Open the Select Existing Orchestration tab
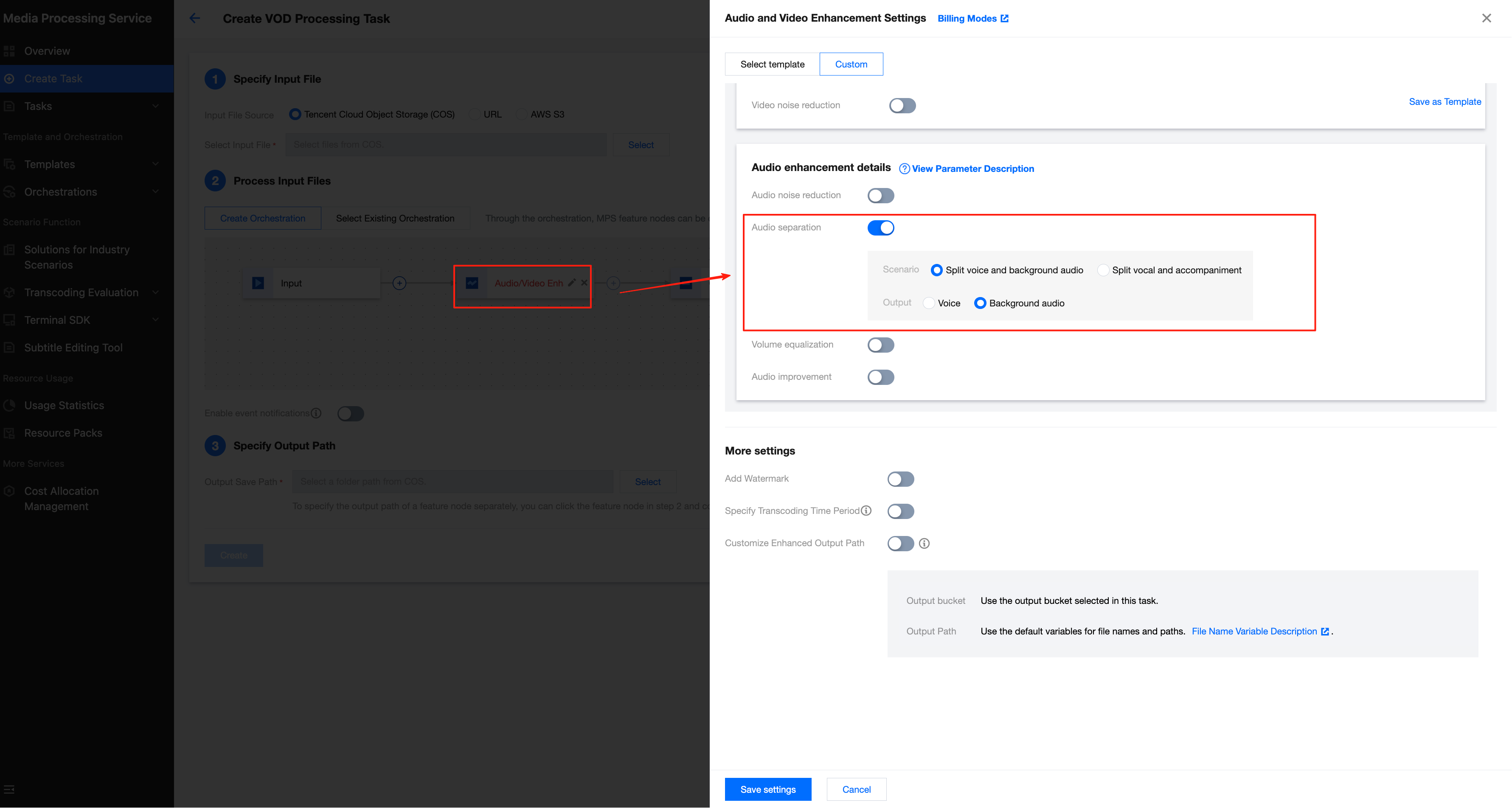Screen dimensions: 1512x808 tap(395, 218)
